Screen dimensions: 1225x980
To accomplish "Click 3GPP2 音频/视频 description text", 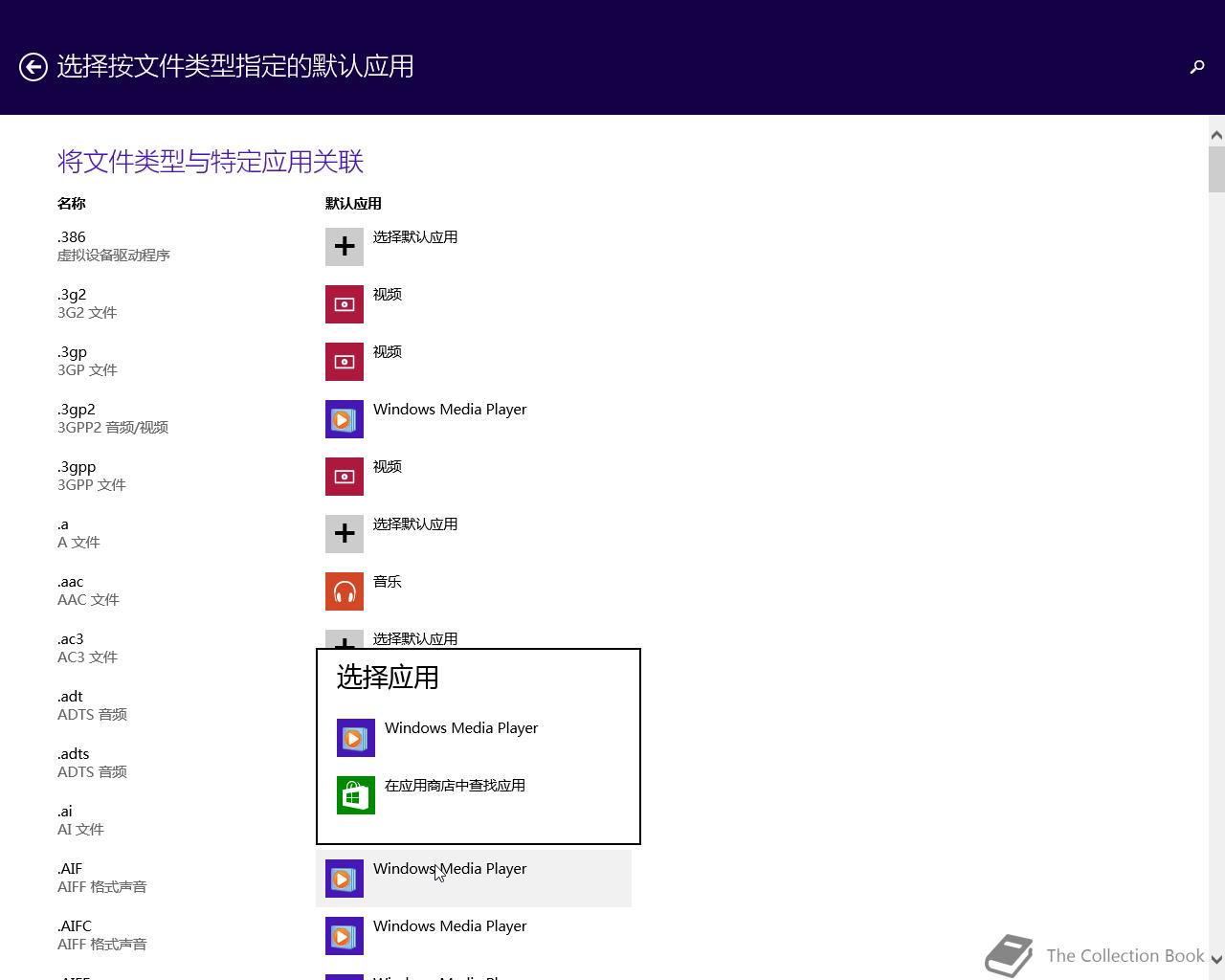I will (113, 428).
